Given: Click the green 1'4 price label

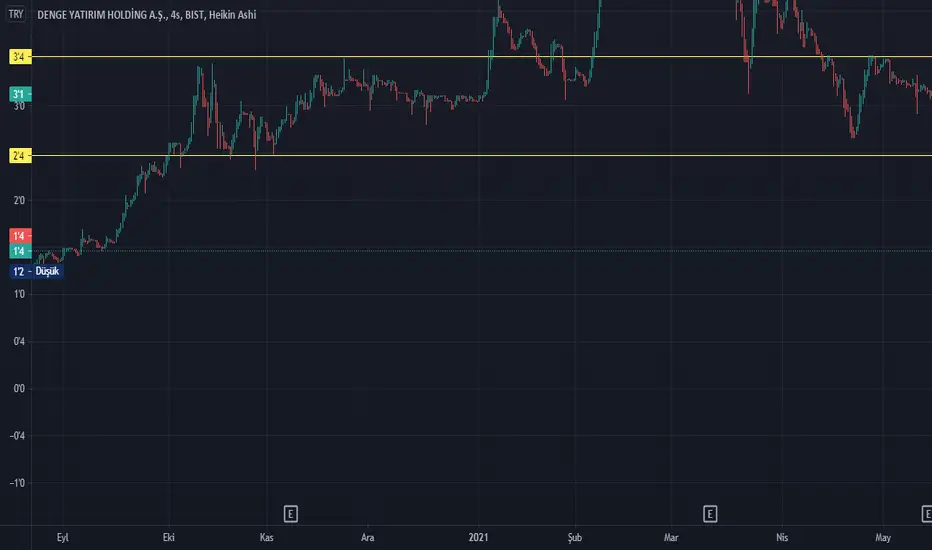Looking at the screenshot, I should pyautogui.click(x=18, y=251).
